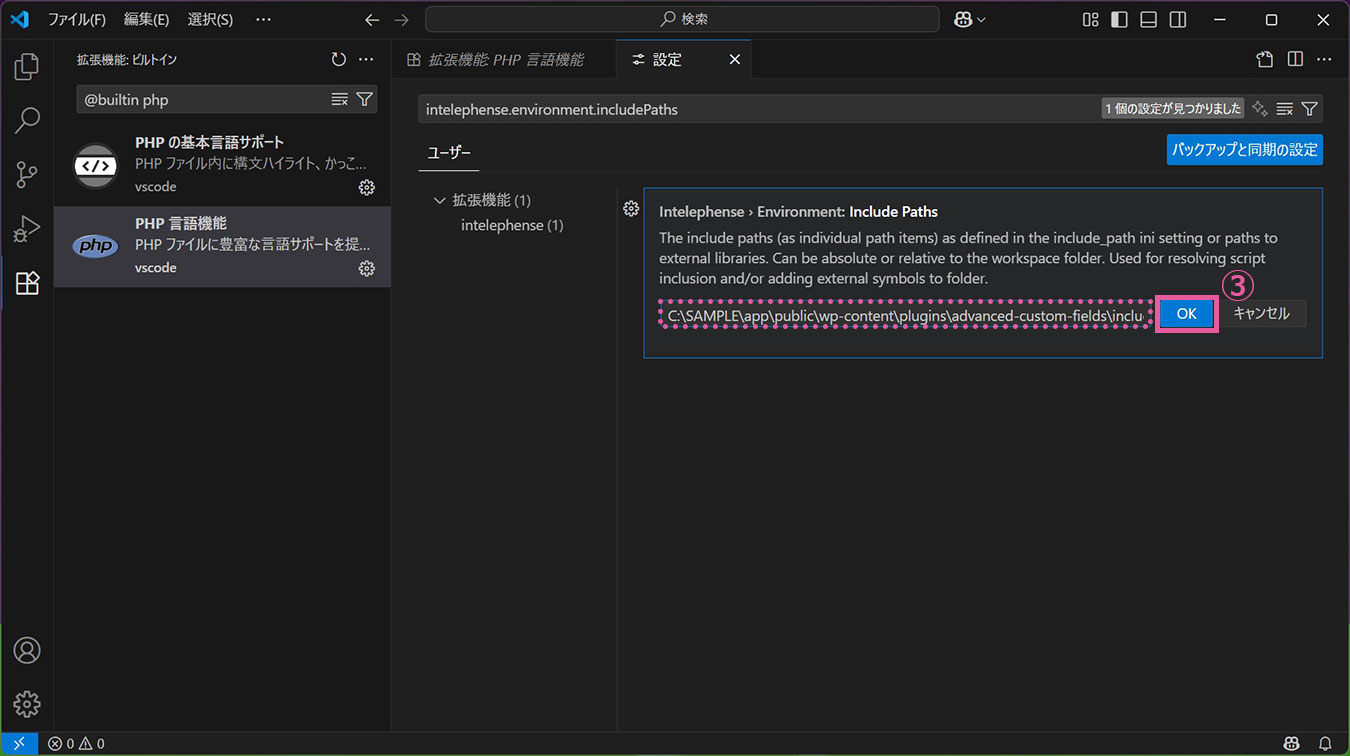Clear the settings search input

coord(1285,109)
